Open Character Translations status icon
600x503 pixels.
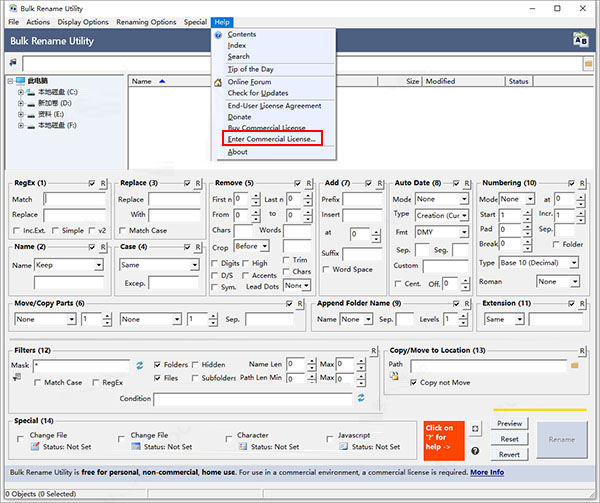pyautogui.click(x=243, y=446)
